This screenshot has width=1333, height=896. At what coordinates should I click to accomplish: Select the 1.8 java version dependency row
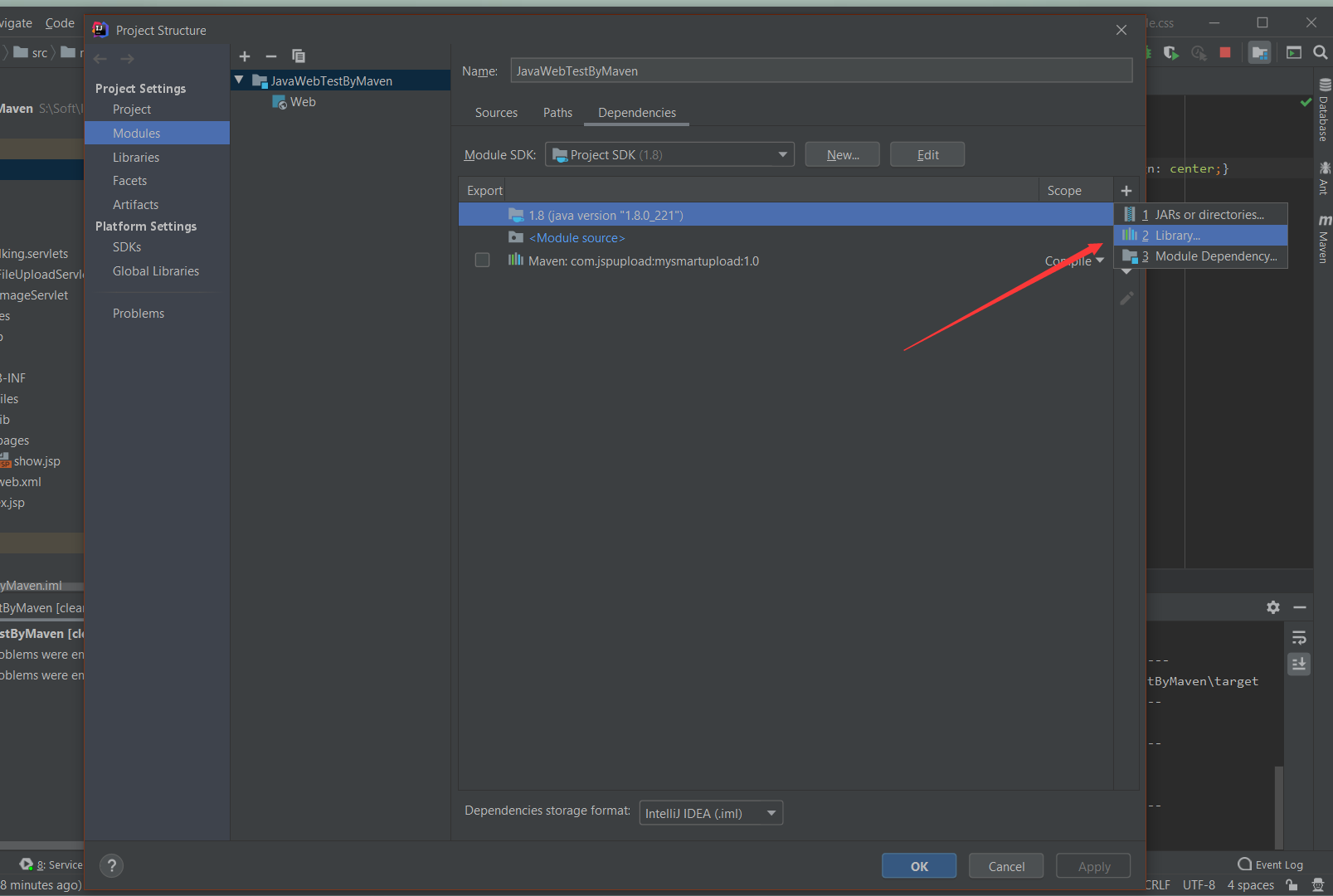(x=785, y=215)
